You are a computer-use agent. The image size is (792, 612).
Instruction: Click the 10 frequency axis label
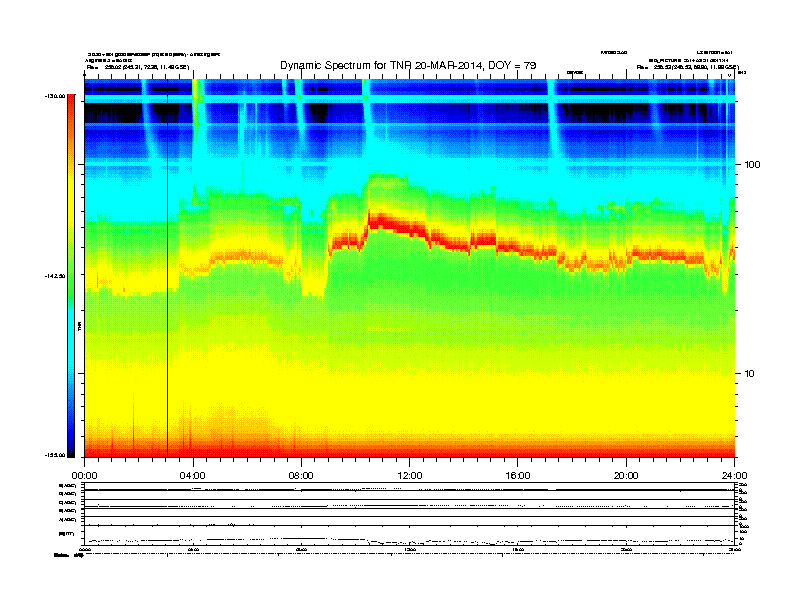click(750, 374)
